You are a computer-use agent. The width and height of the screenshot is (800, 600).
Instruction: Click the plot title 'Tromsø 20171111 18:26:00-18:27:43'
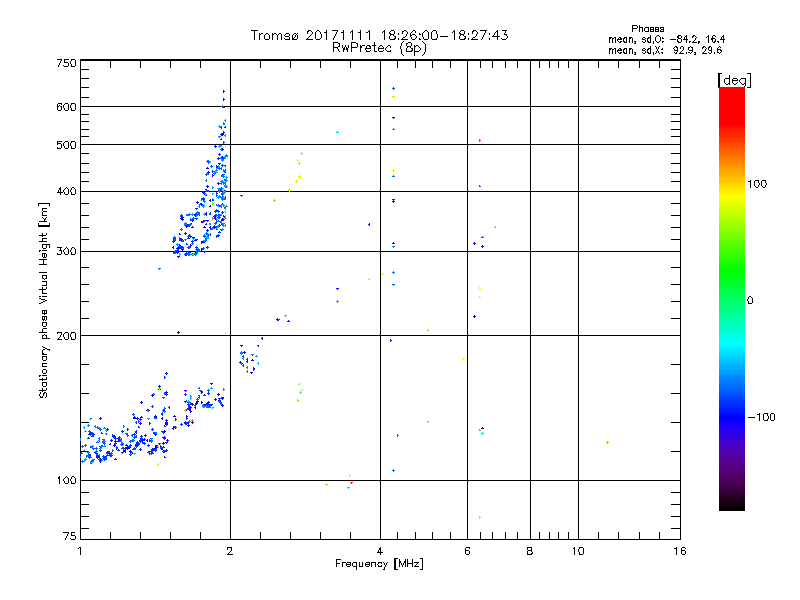point(379,35)
